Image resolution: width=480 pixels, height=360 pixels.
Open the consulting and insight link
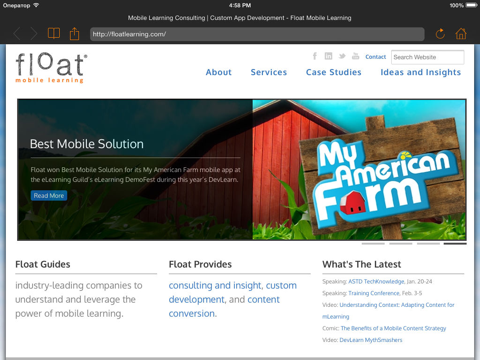pos(215,286)
